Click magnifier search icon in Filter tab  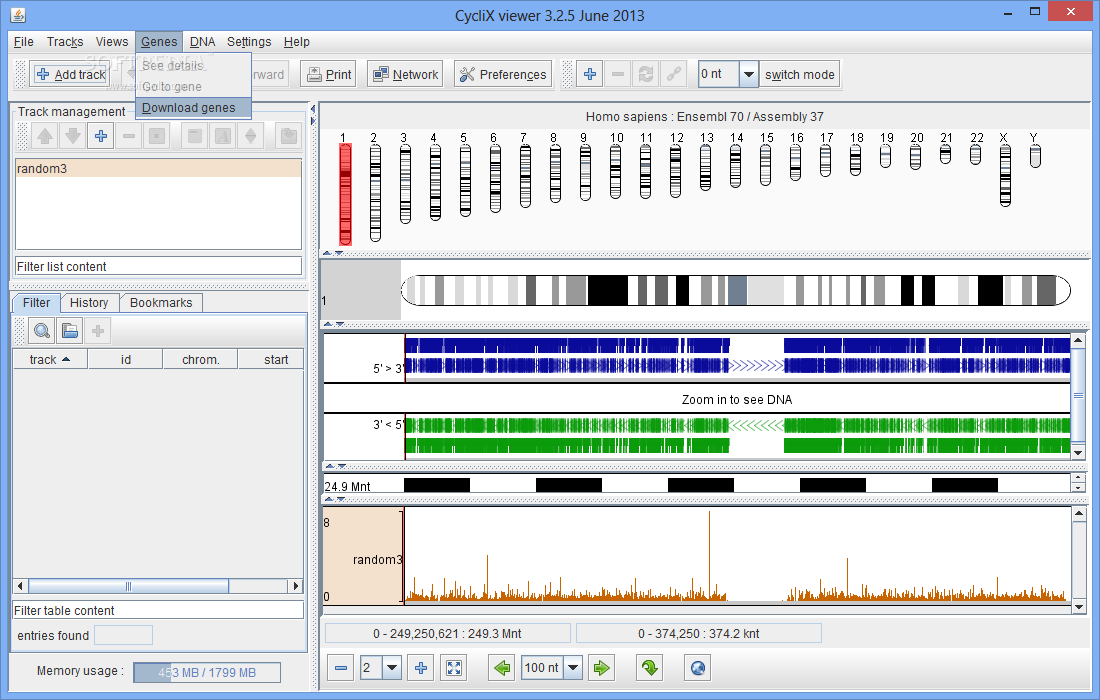click(42, 330)
